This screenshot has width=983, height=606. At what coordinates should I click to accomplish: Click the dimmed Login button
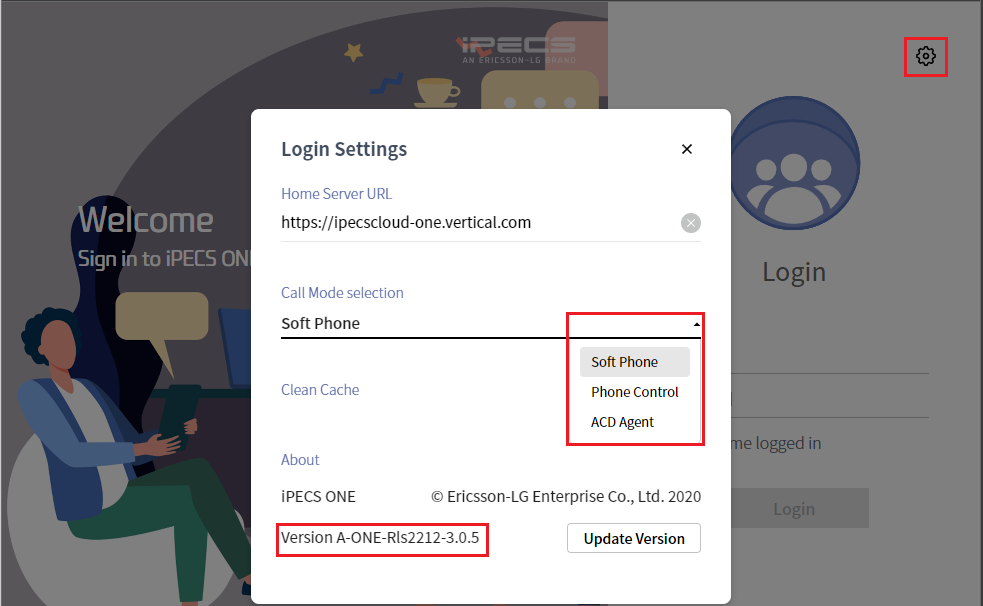pyautogui.click(x=794, y=508)
